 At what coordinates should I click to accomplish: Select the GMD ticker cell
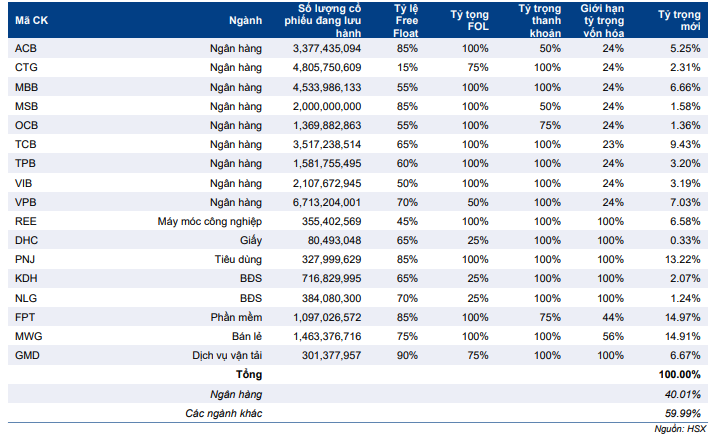pyautogui.click(x=27, y=355)
